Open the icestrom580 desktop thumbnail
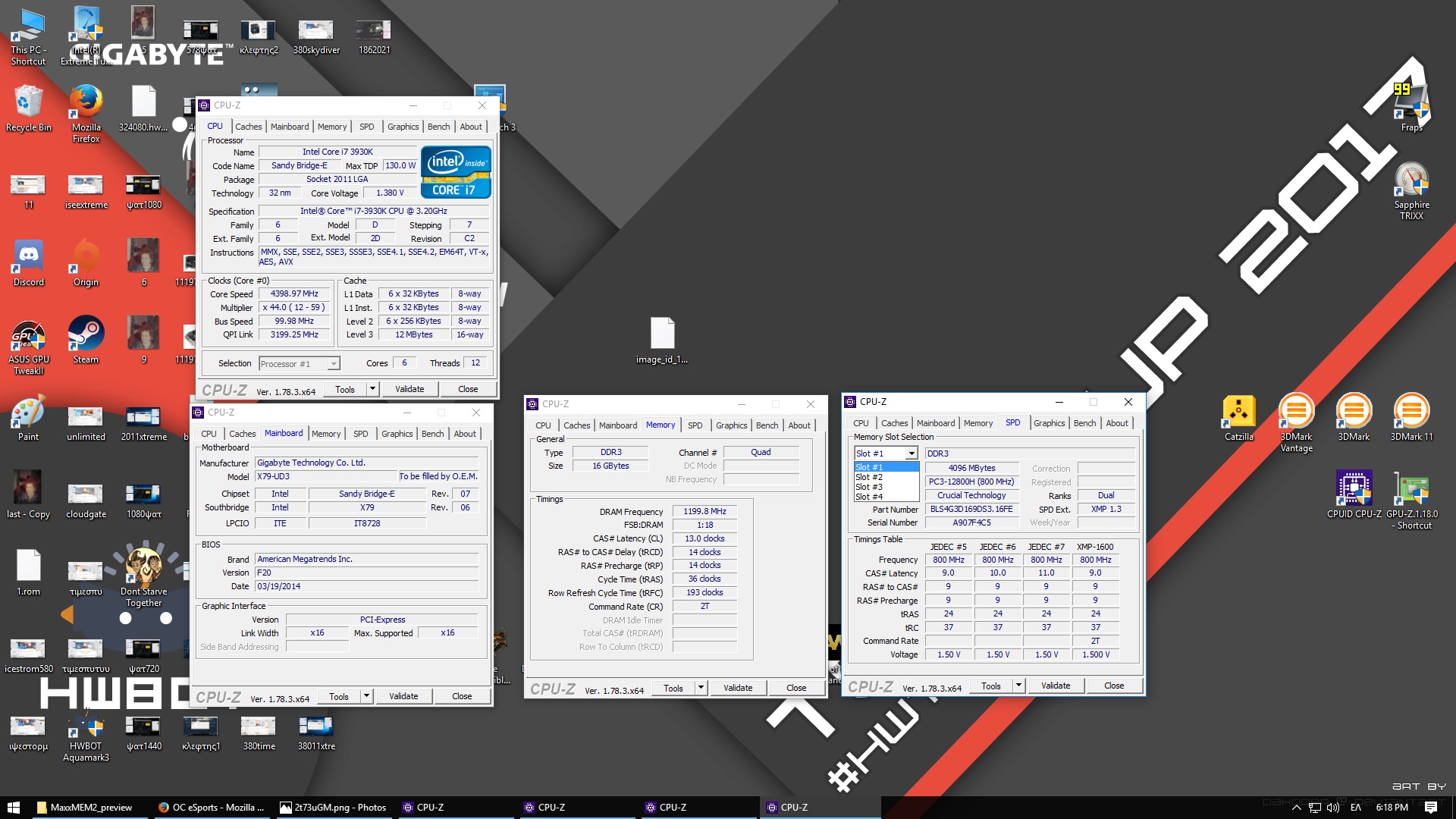The image size is (1456, 819). click(x=28, y=655)
